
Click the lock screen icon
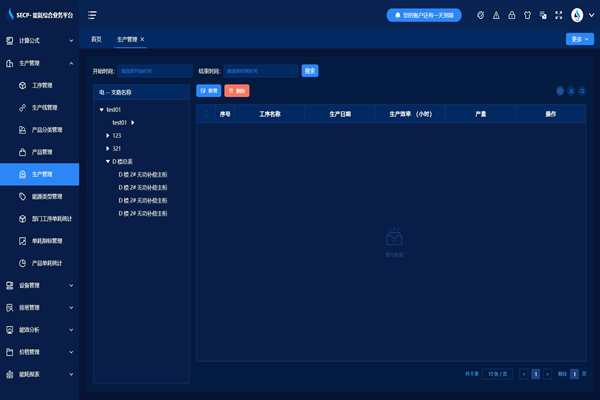point(511,15)
